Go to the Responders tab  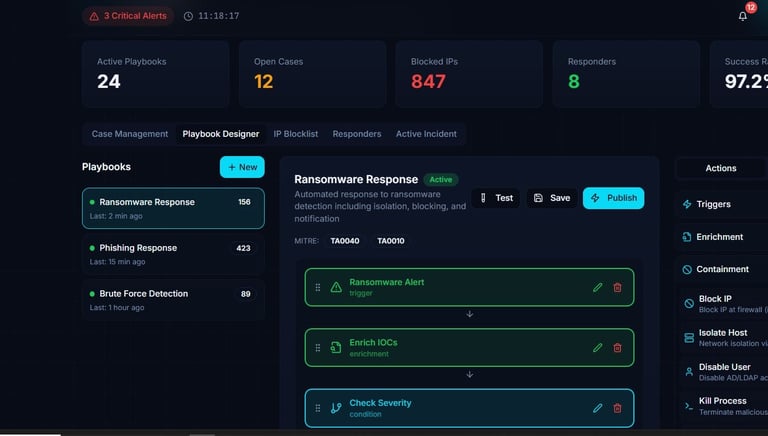(357, 134)
